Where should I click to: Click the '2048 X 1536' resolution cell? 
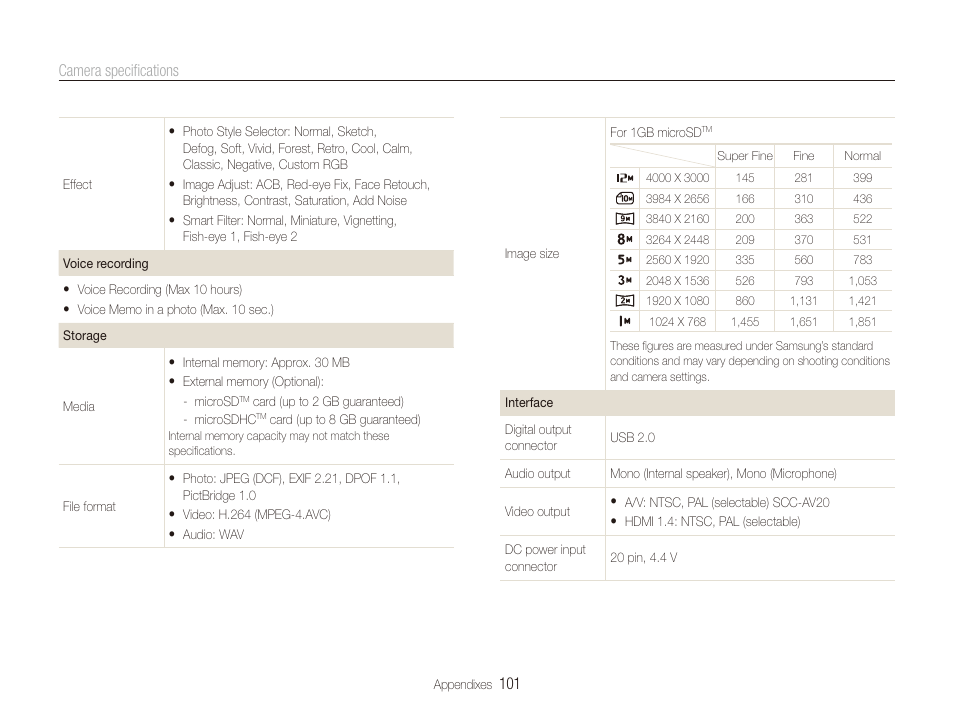[677, 281]
